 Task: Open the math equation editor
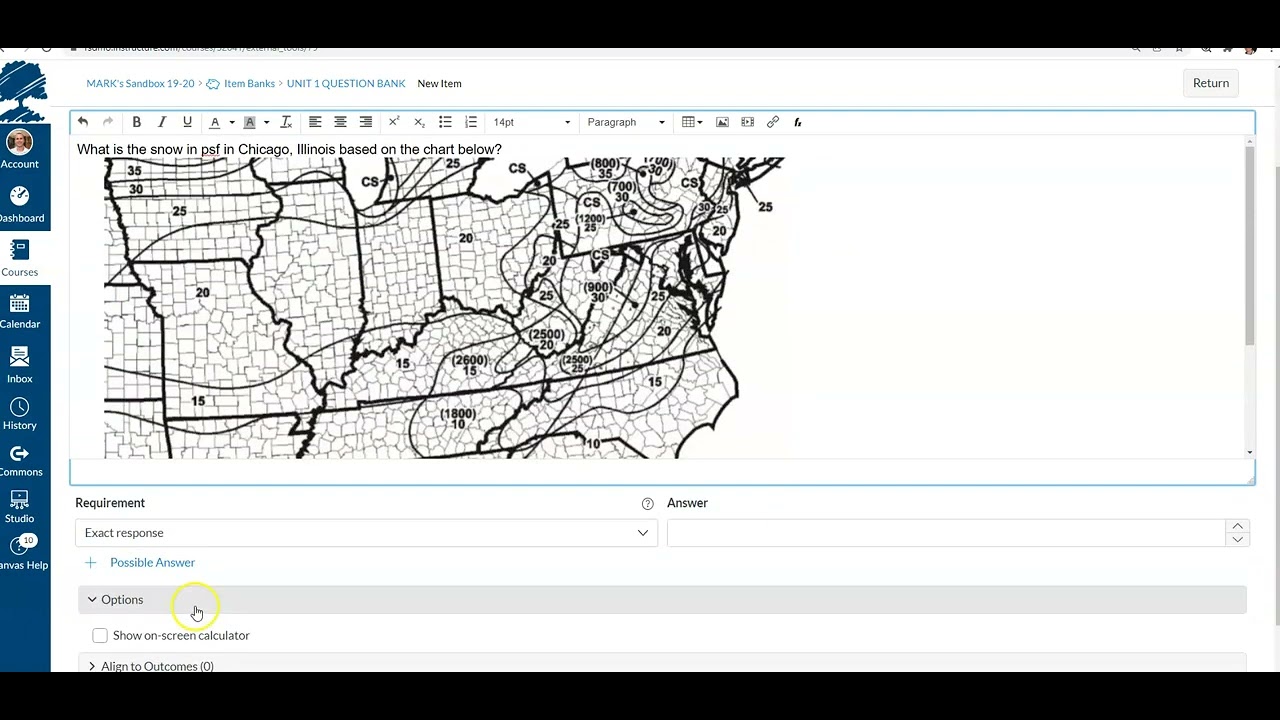(798, 122)
